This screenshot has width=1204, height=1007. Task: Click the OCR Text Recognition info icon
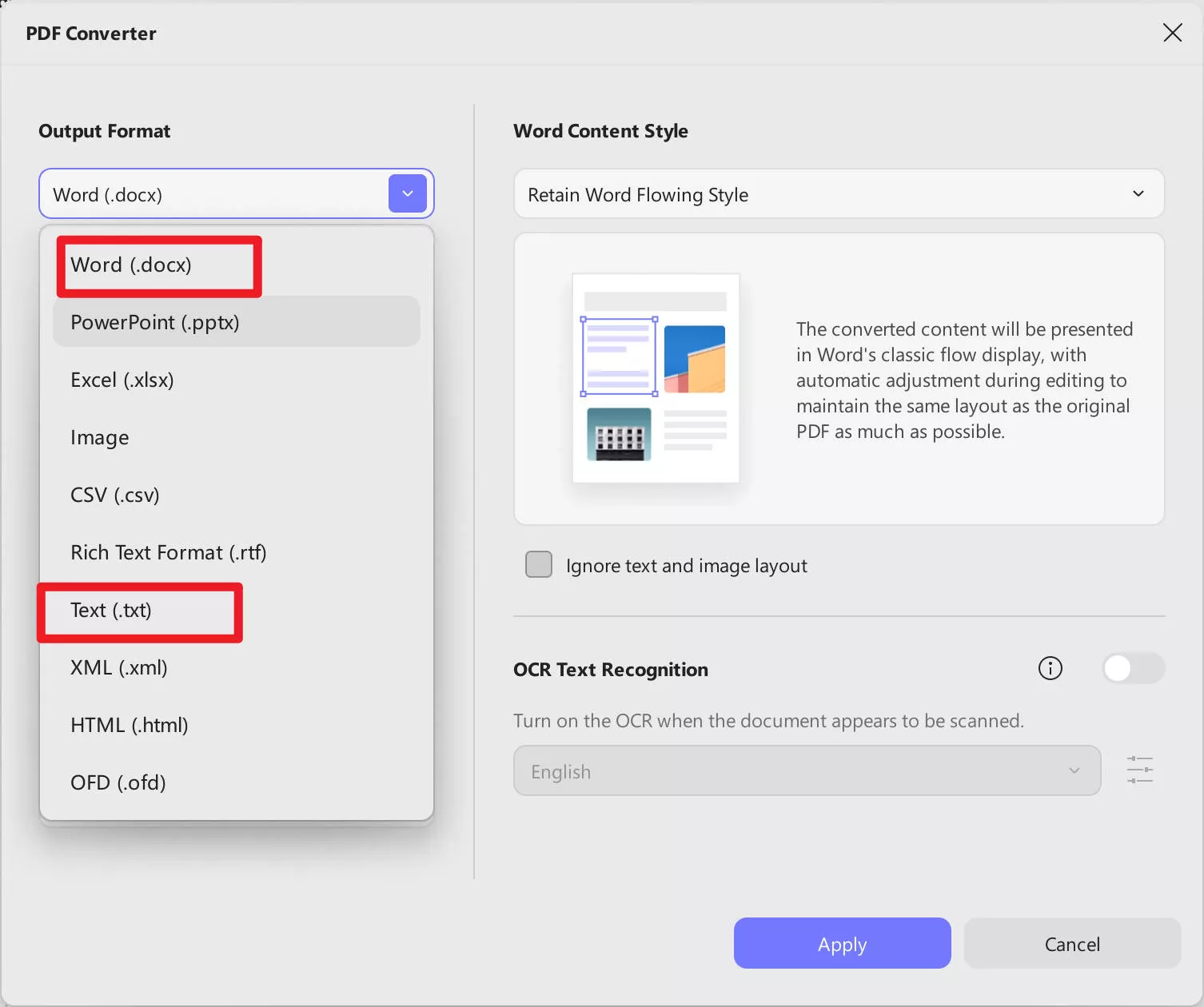(1050, 669)
